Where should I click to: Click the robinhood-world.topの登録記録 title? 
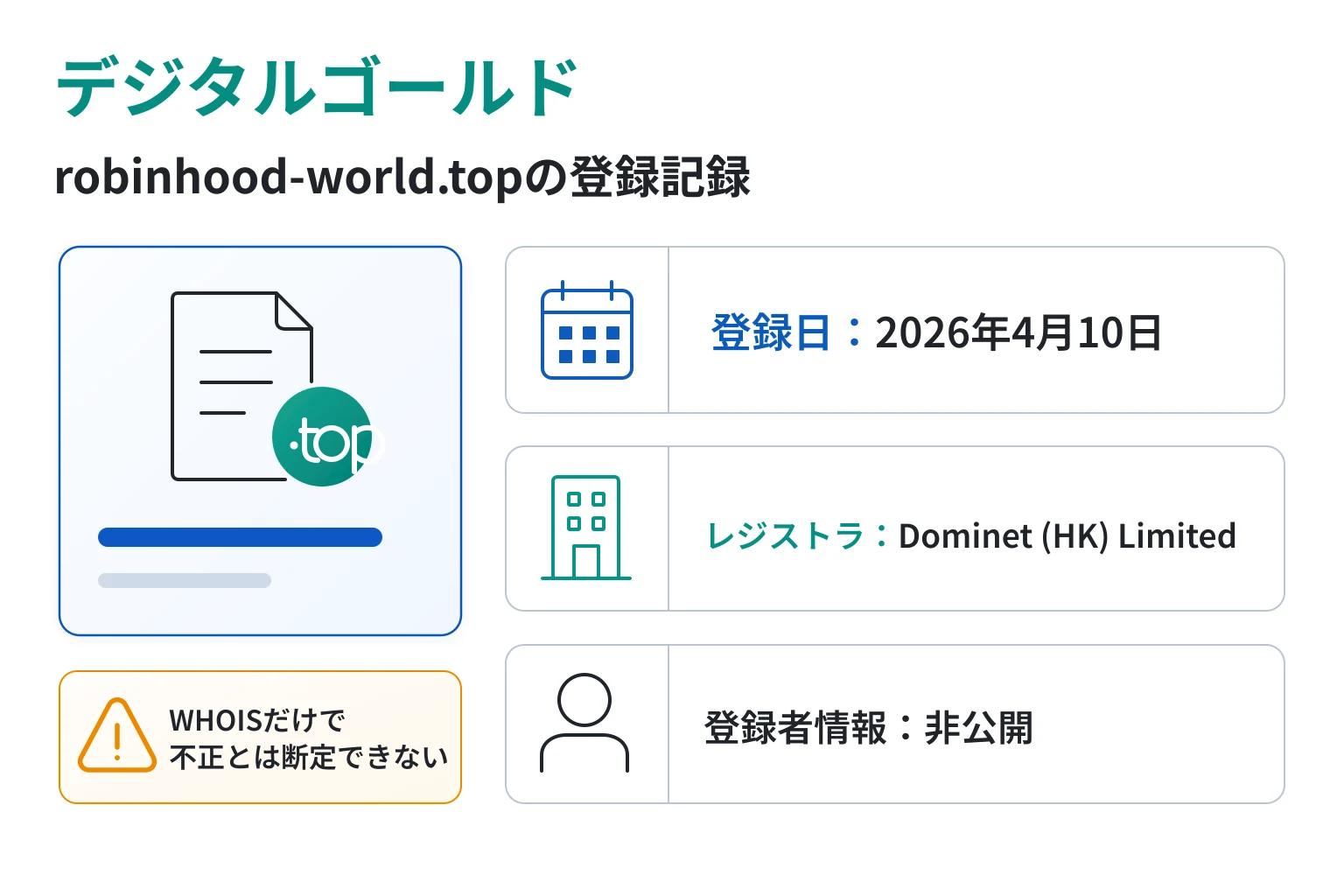pos(402,177)
